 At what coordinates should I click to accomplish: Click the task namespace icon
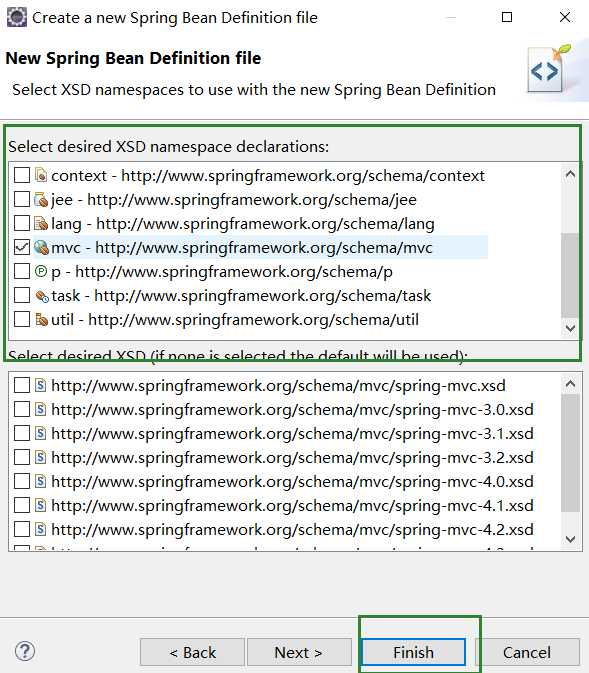tap(42, 296)
